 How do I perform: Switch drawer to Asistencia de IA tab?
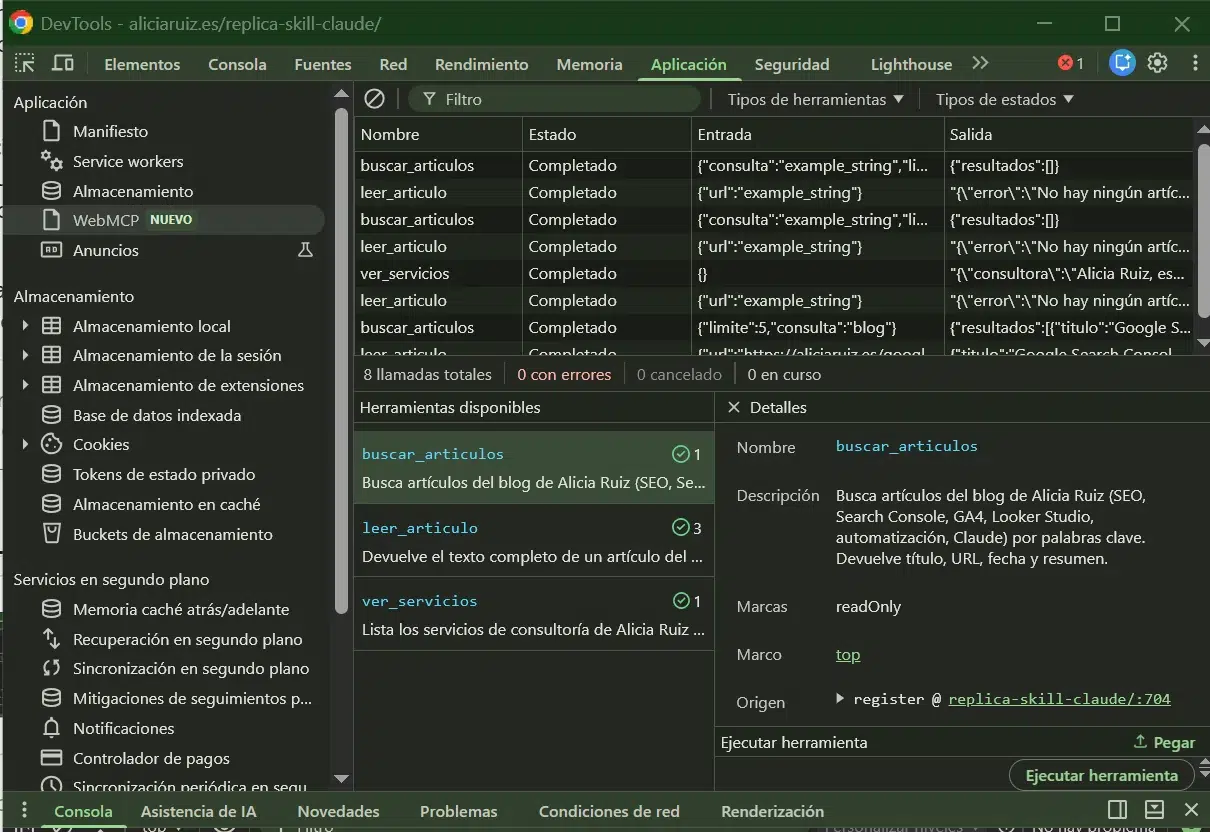[x=198, y=811]
